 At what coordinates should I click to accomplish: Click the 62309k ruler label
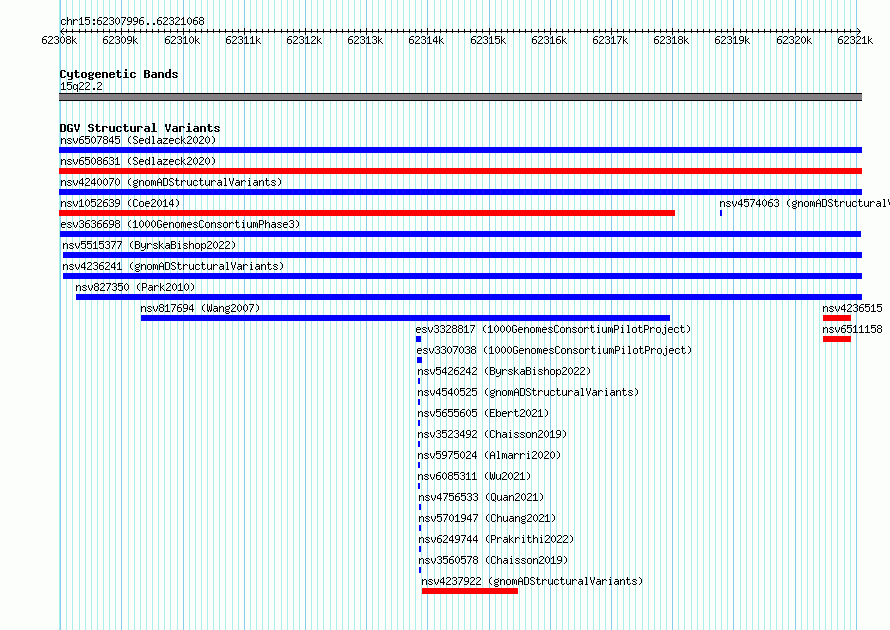(120, 40)
